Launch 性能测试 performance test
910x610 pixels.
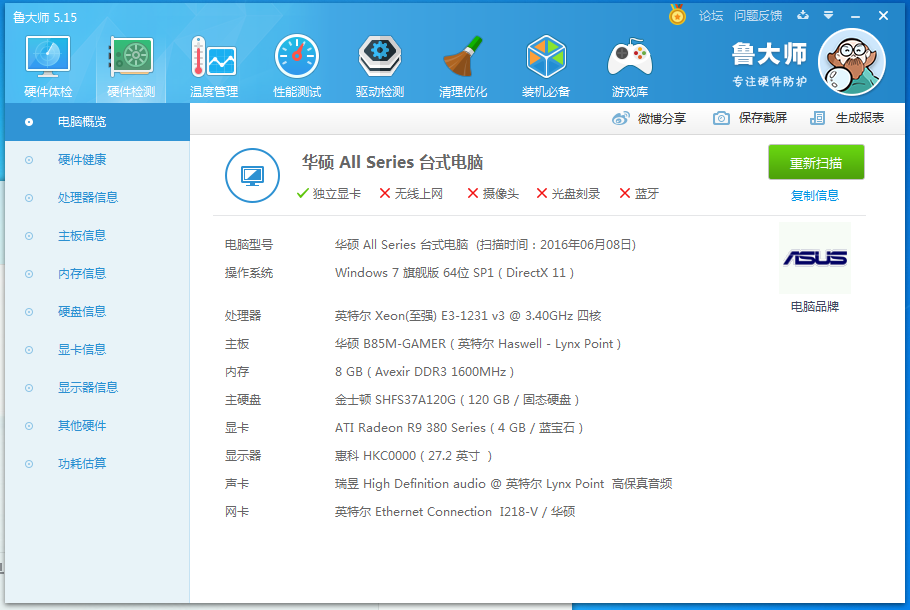[x=297, y=66]
